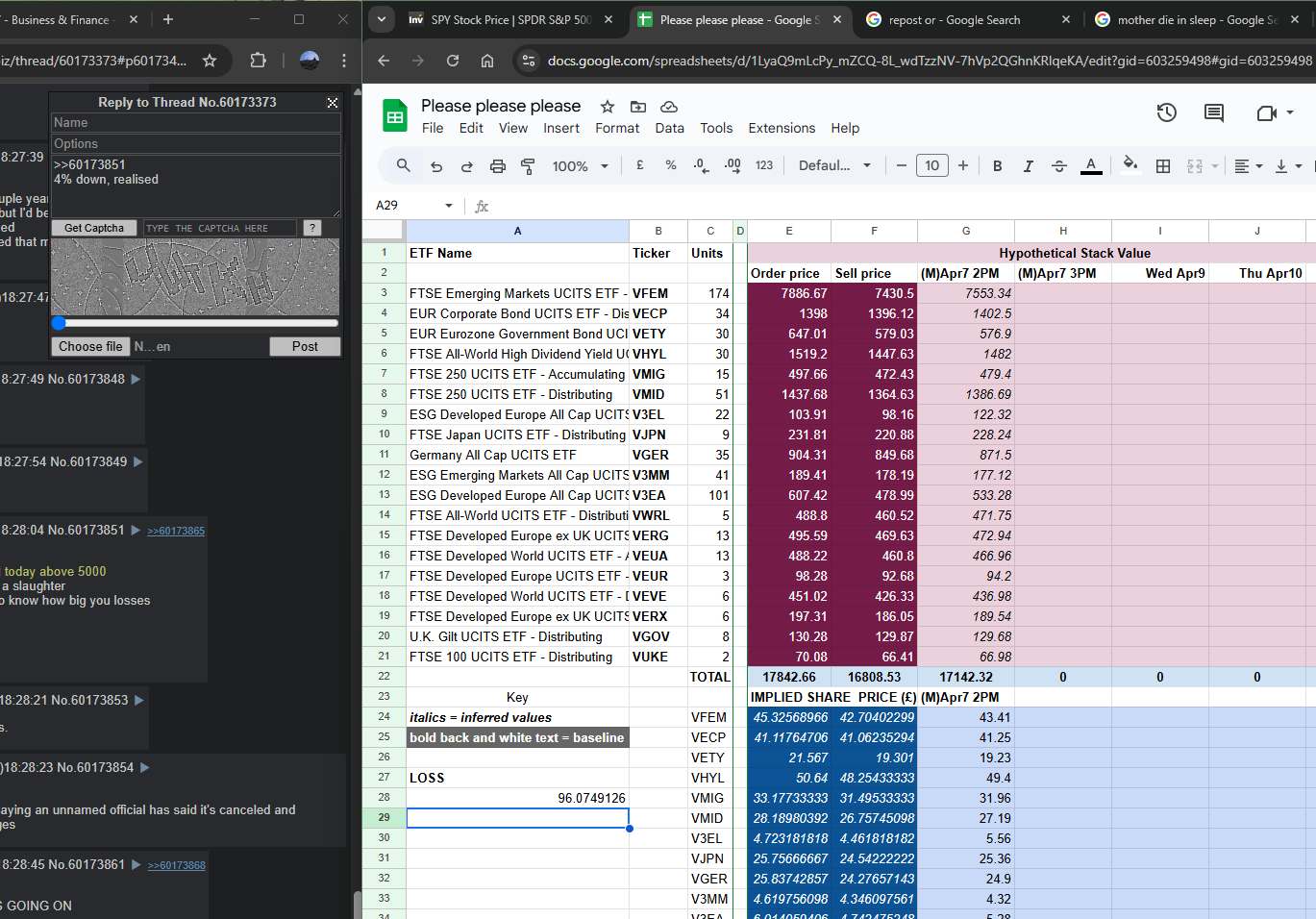Bookmark the thread page with star icon
Screen dimensions: 1316x919
coord(210,61)
